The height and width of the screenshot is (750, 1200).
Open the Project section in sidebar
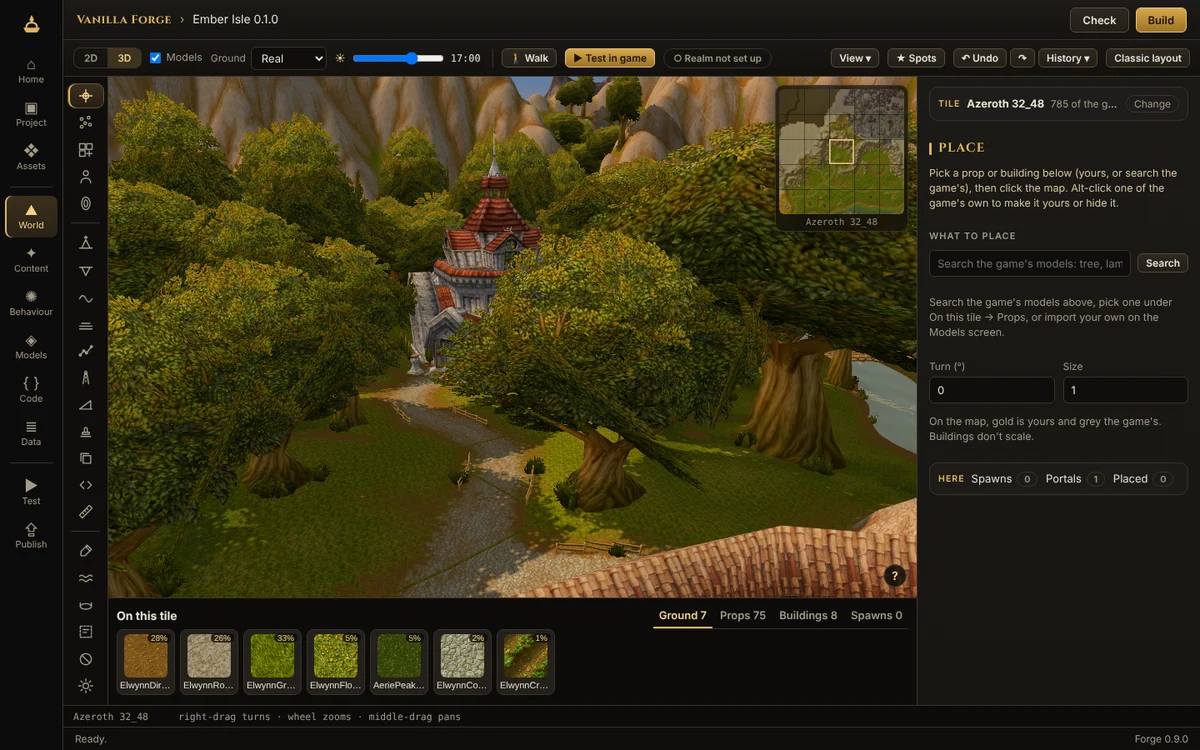point(31,114)
